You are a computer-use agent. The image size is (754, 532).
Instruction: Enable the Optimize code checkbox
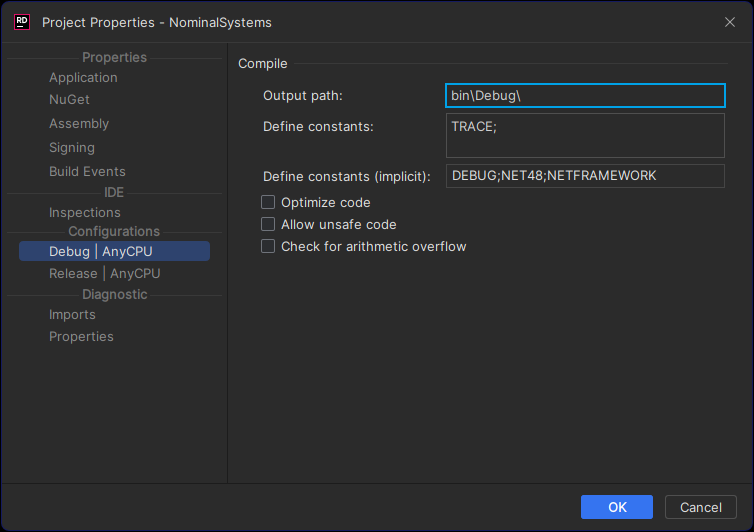point(268,202)
